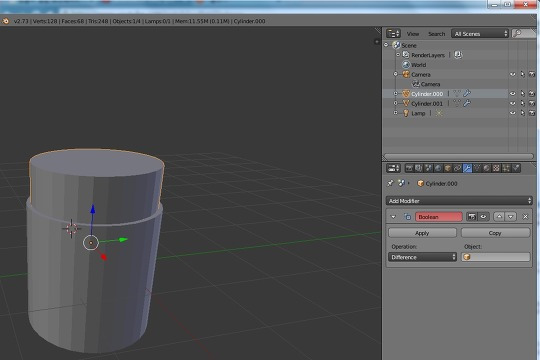The height and width of the screenshot is (360, 540).
Task: Toggle viewport visibility eye for Lamp
Action: tap(512, 113)
